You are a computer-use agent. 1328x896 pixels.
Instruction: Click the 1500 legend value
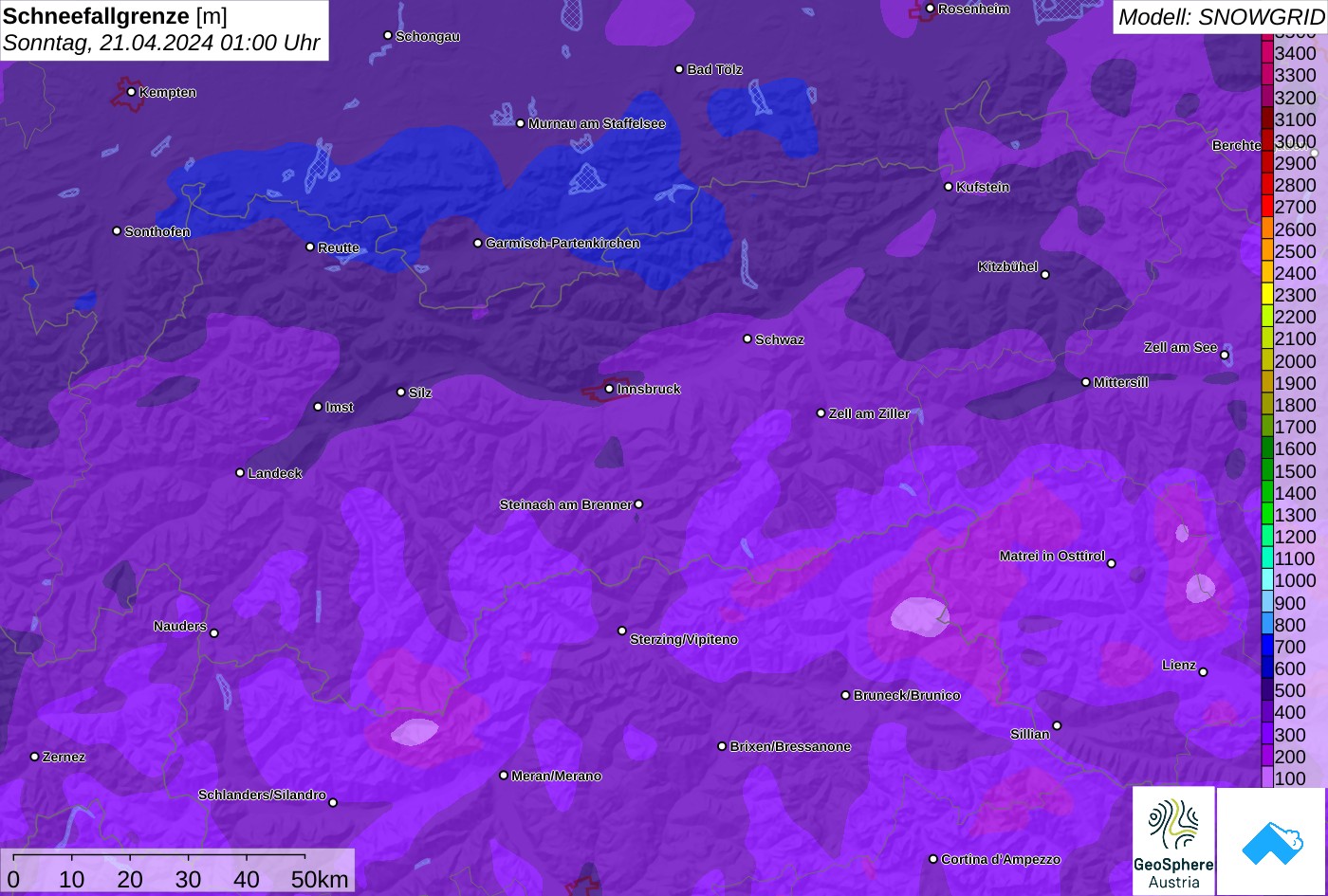pos(1295,471)
